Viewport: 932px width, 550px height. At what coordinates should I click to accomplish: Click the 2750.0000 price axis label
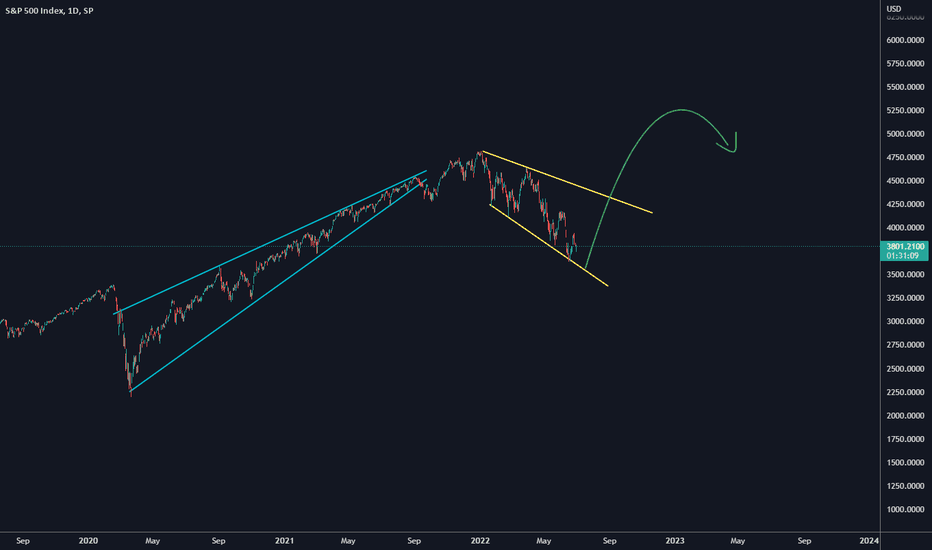(x=905, y=345)
